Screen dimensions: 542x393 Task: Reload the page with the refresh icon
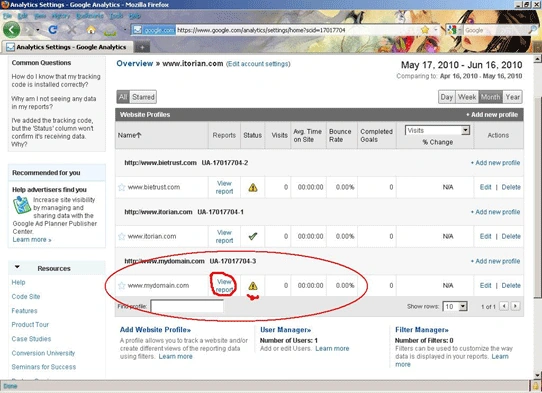(53, 30)
